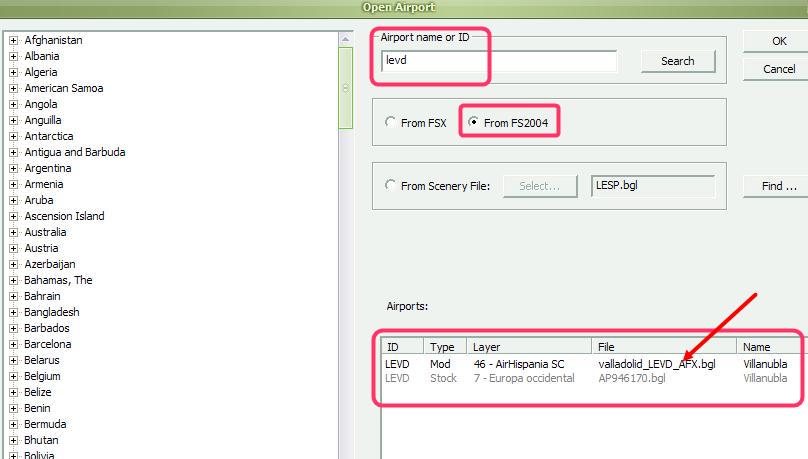Sort by the File column header

(x=663, y=347)
